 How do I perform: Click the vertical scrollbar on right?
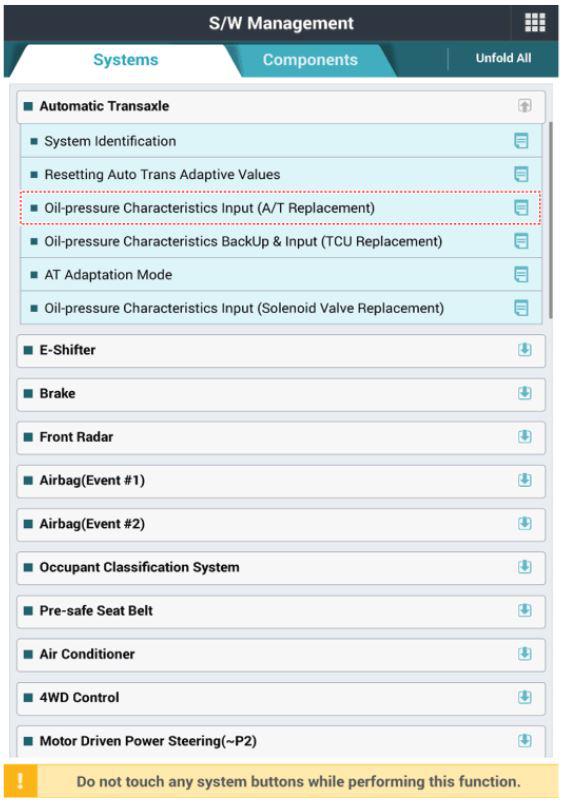[551, 220]
